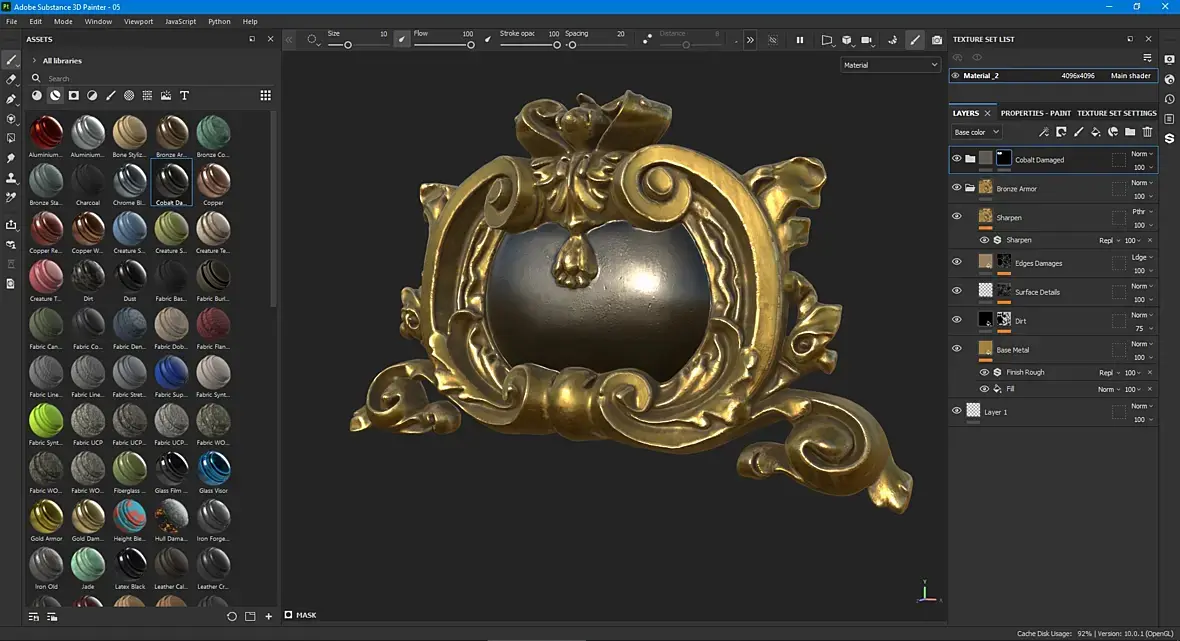Select the Cobalt Damaged material thumbnail
This screenshot has height=641, width=1180.
point(171,181)
